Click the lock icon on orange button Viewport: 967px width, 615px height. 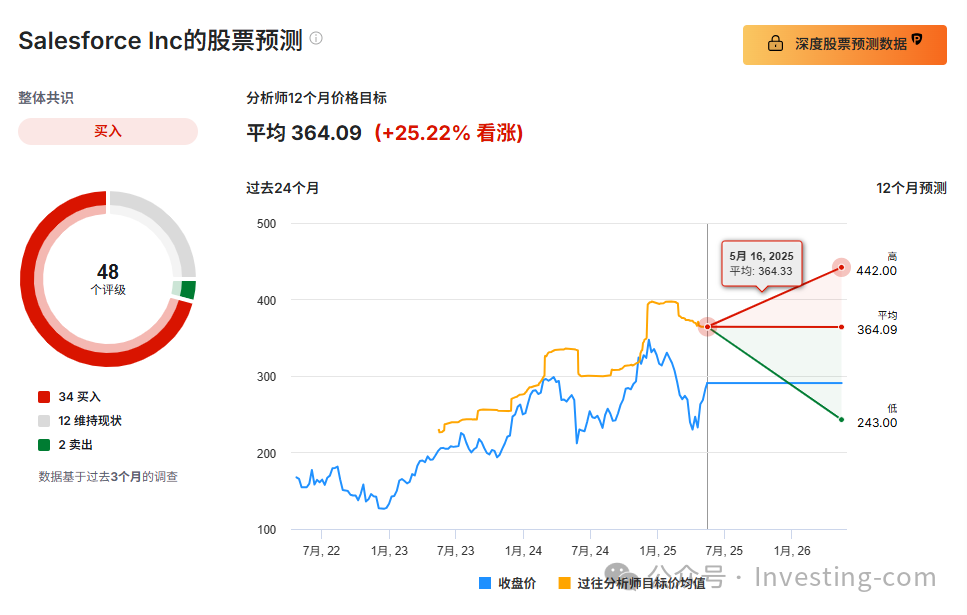pyautogui.click(x=775, y=44)
